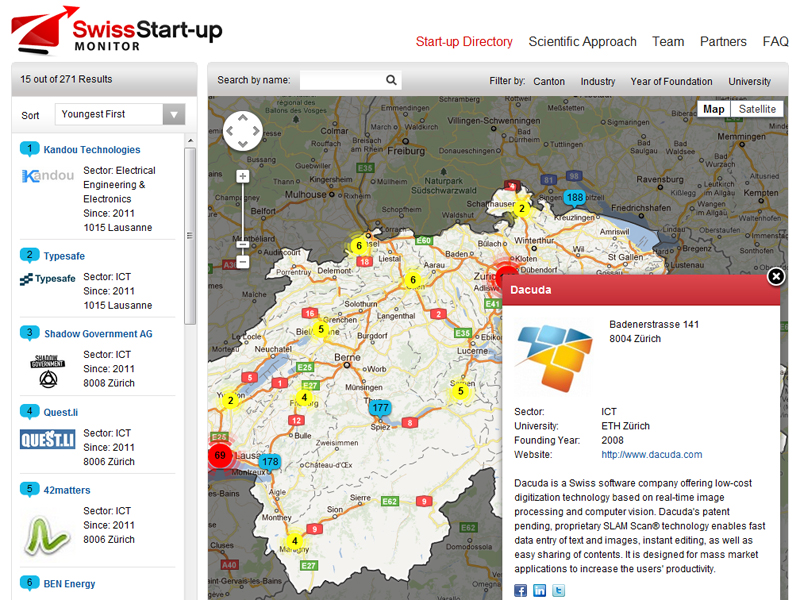Click the number 1 result badge
Image resolution: width=800 pixels, height=600 pixels.
click(x=30, y=149)
